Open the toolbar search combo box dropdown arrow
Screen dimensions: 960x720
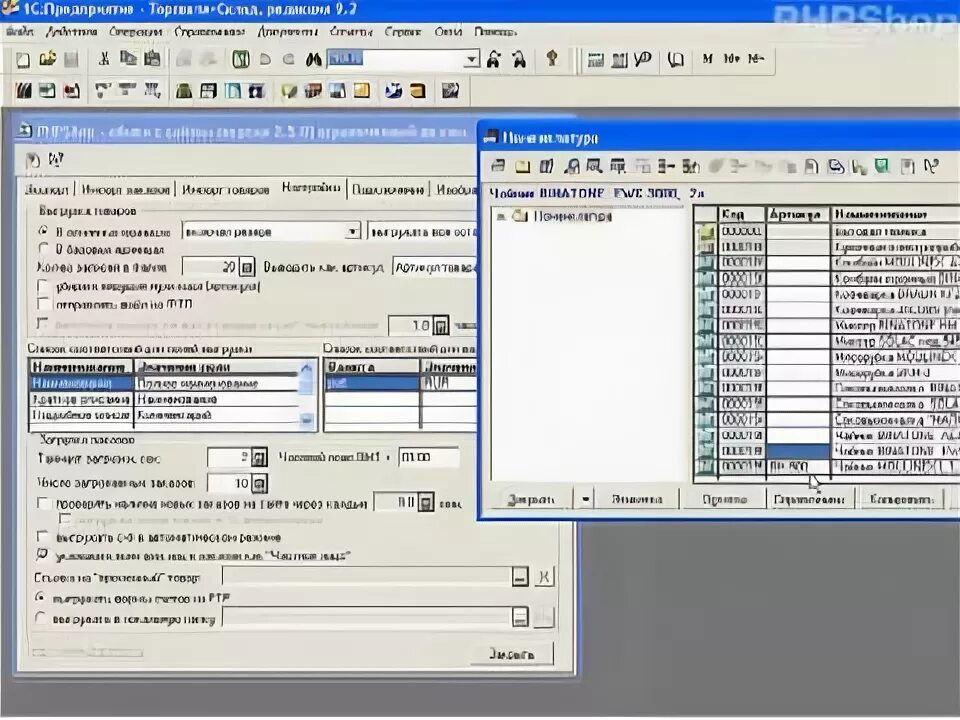[x=471, y=59]
